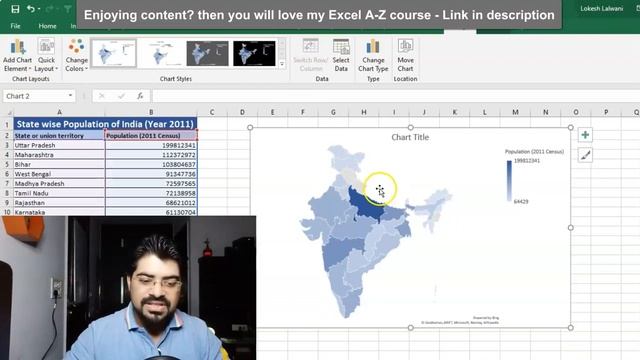The height and width of the screenshot is (360, 640).
Task: Click cell containing West Bengal
Action: (x=59, y=174)
